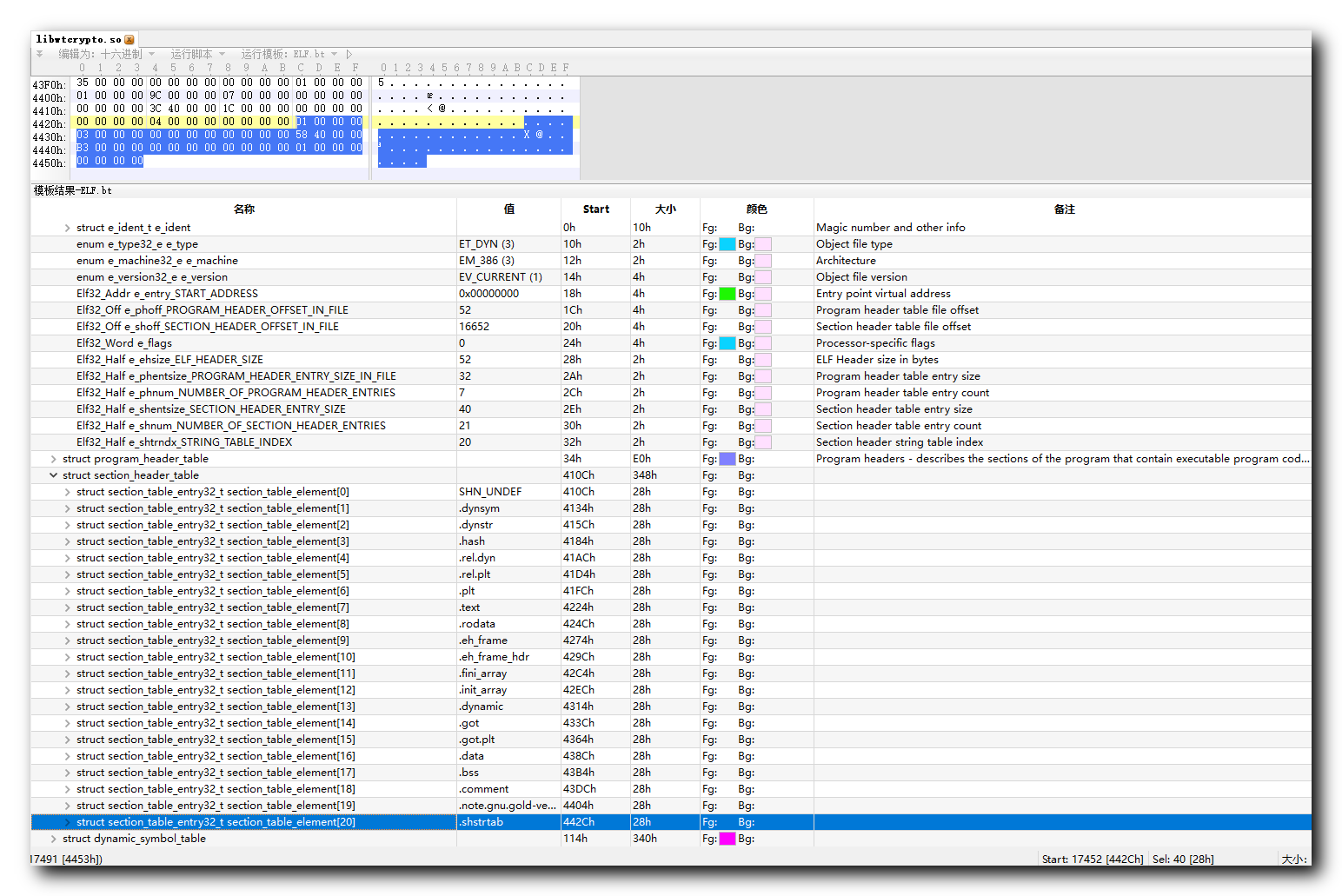Sort by the 名称 column header

point(243,209)
